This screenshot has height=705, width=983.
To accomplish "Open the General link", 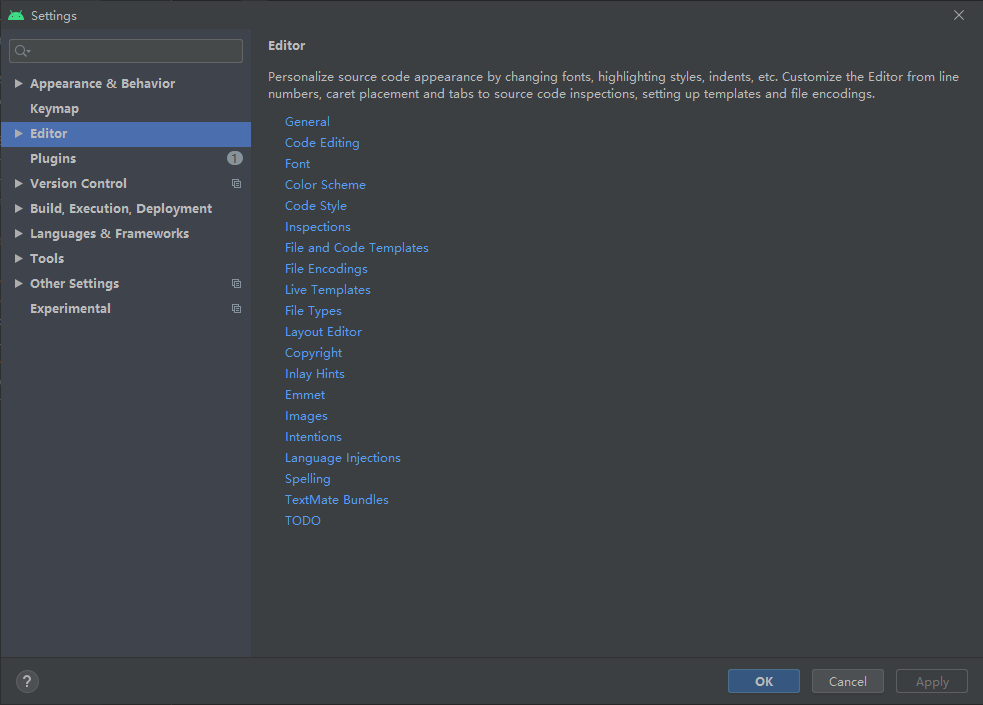I will (307, 122).
